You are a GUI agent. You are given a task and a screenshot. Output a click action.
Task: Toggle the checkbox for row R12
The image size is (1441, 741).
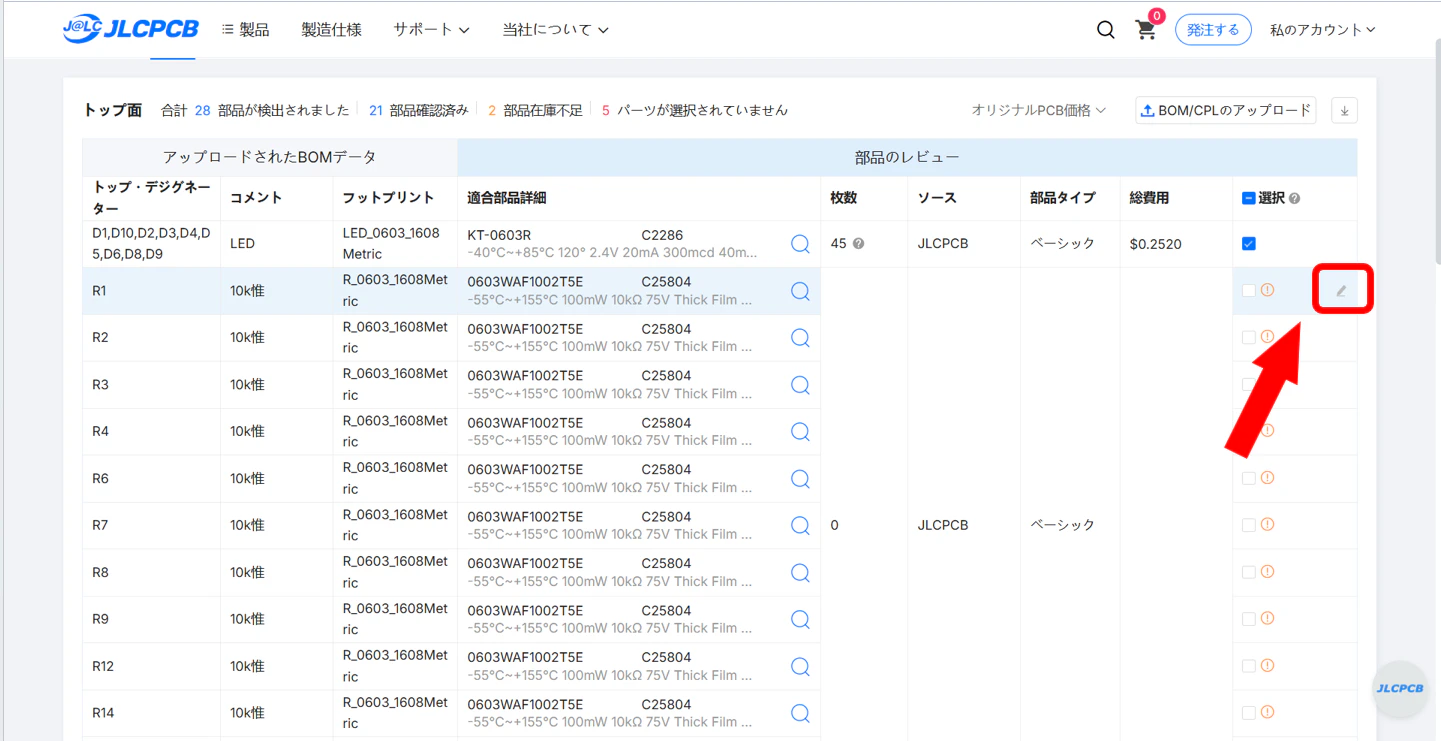(x=1248, y=666)
